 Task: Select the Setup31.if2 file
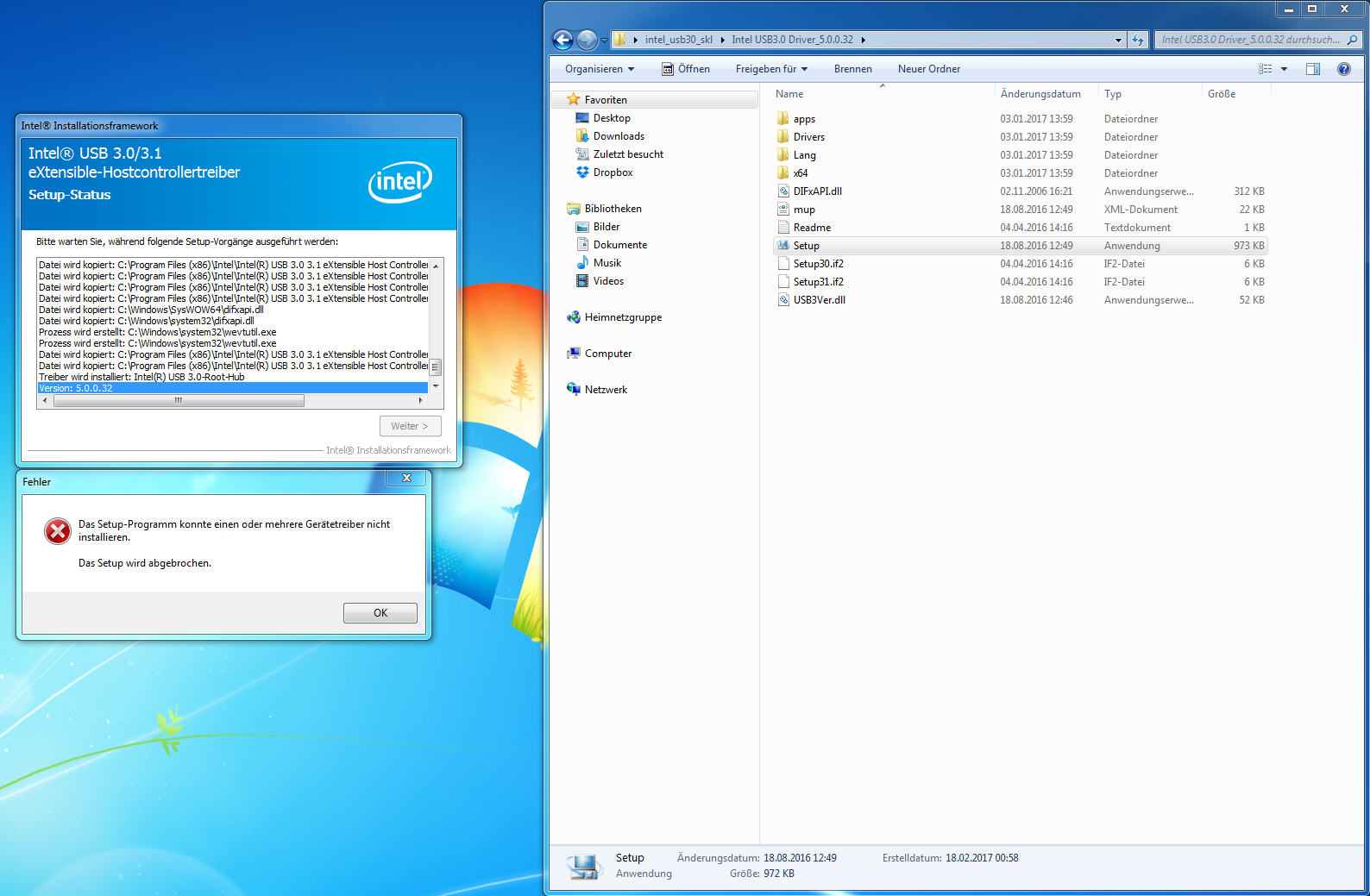1020,282
